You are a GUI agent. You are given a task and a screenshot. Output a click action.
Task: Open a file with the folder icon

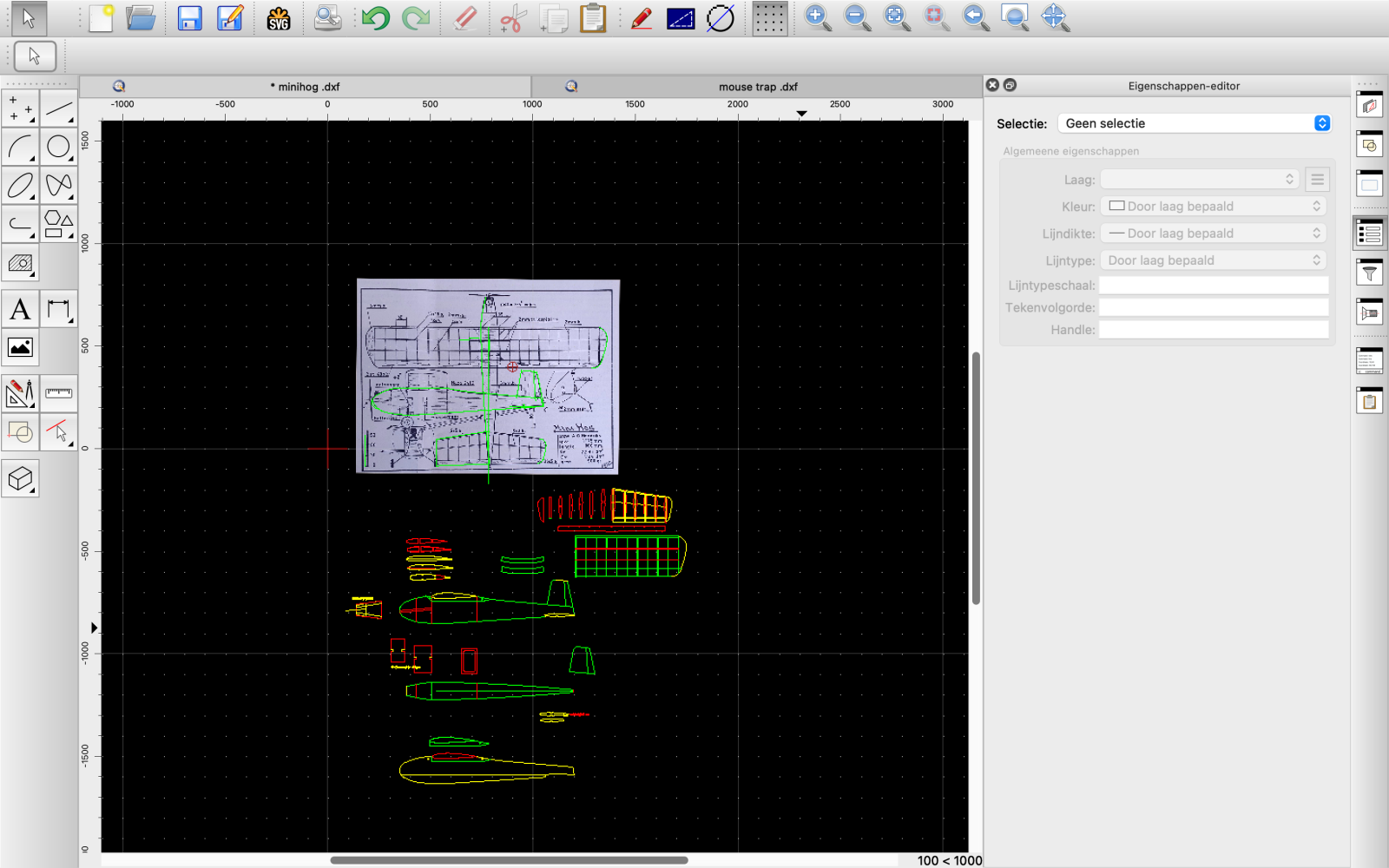pos(141,17)
